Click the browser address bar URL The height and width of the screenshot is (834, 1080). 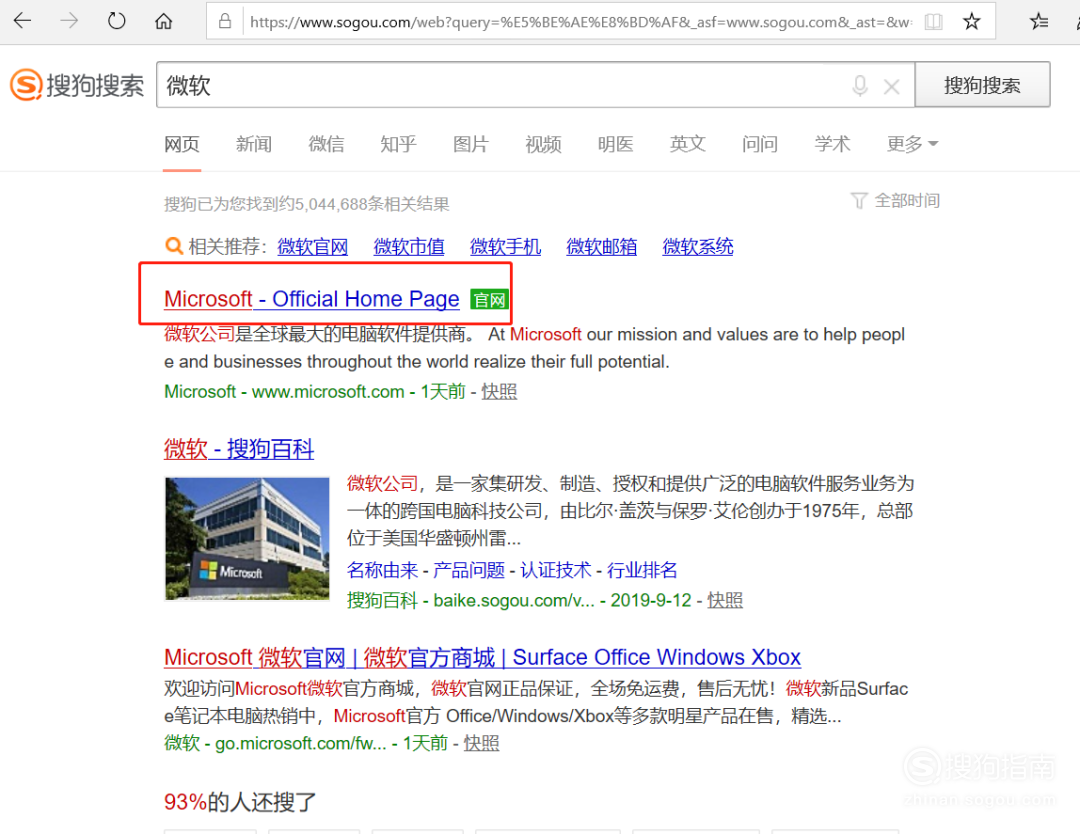pos(580,22)
